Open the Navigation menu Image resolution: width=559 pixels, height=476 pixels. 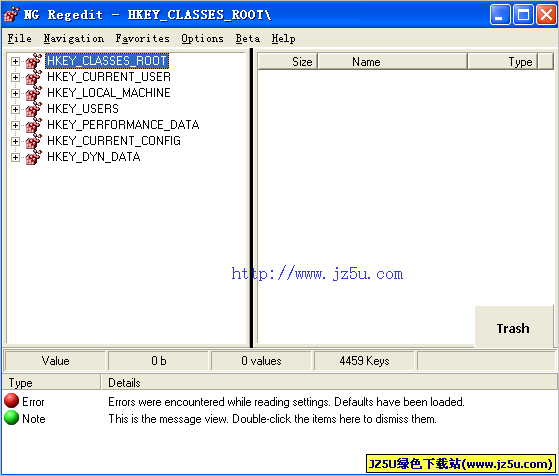(x=74, y=39)
